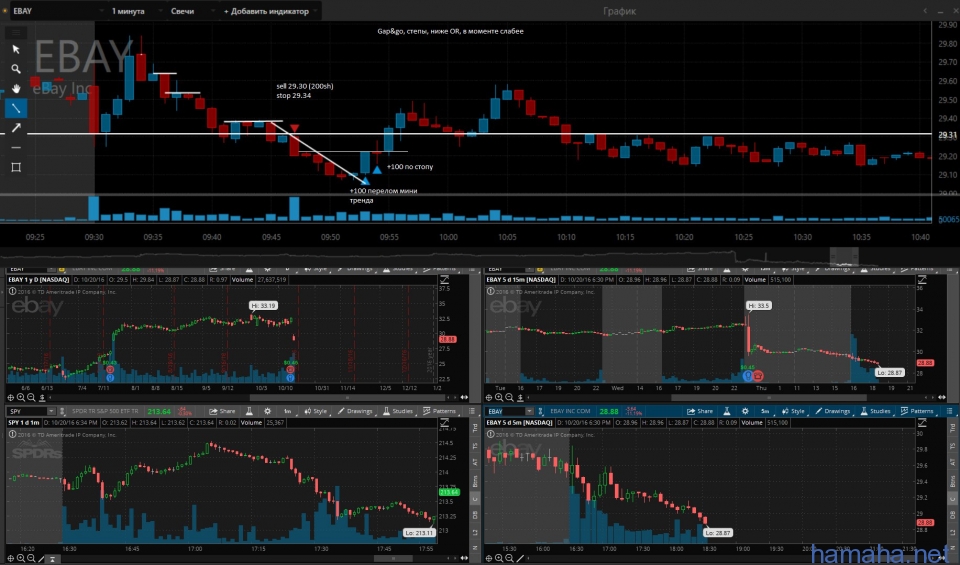Zoom in on the EBAY 5 d 15m chart
This screenshot has width=960, height=565.
(499, 397)
